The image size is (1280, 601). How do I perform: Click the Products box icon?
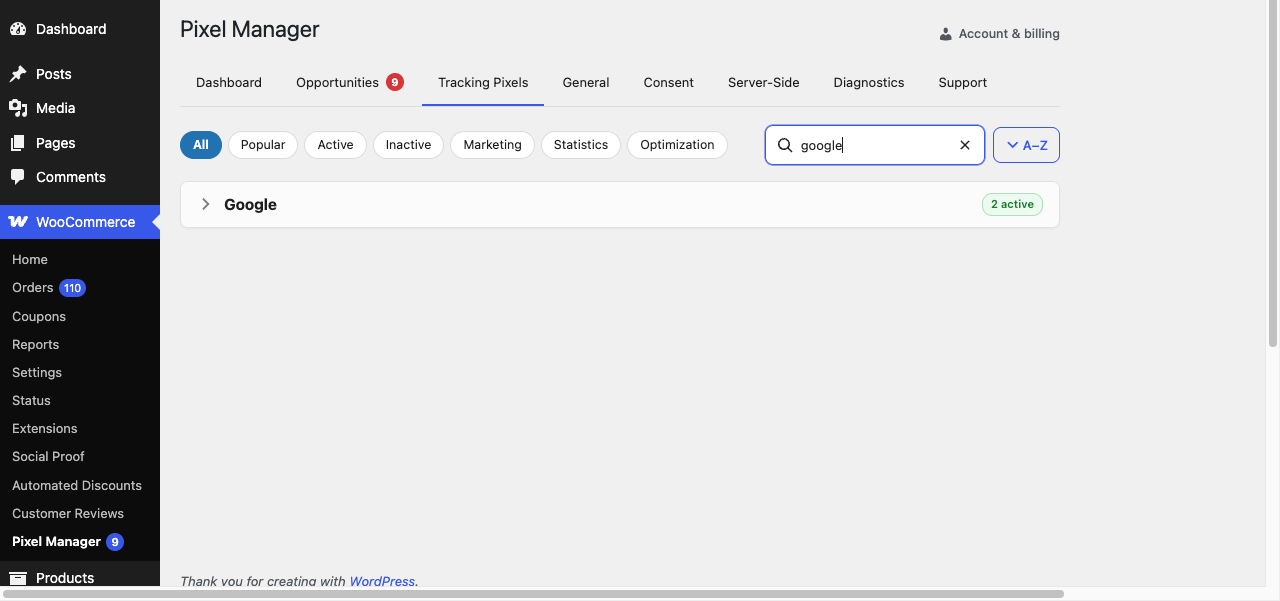[x=18, y=578]
